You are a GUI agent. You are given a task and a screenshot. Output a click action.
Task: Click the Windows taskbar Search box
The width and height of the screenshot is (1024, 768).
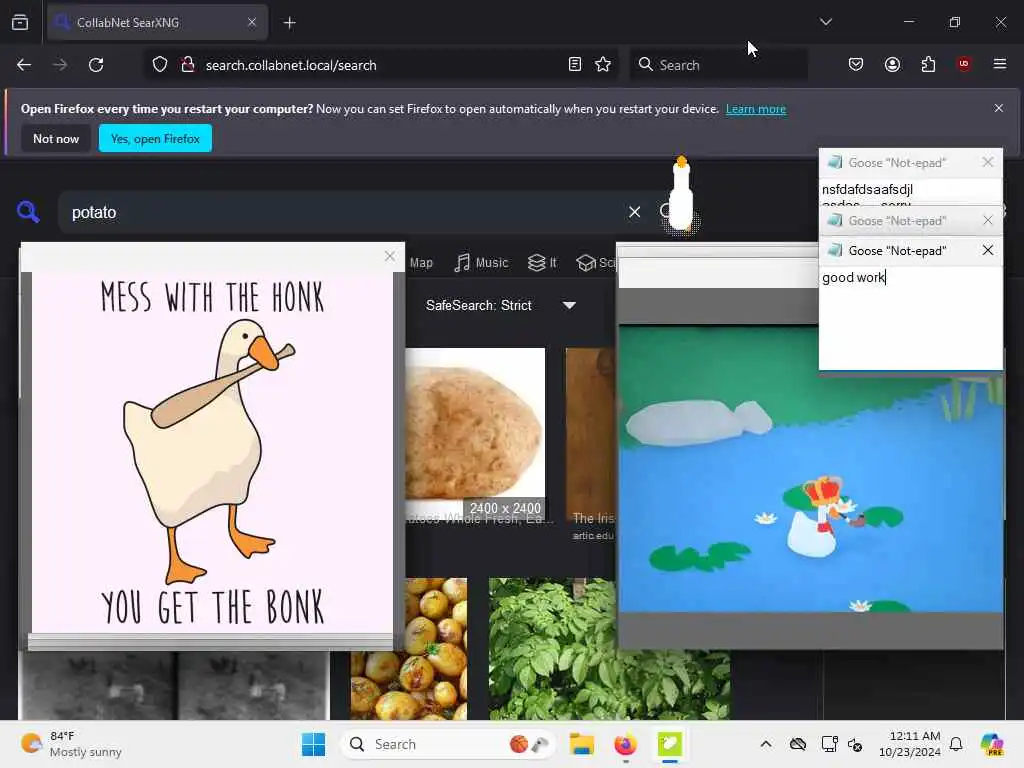447,744
